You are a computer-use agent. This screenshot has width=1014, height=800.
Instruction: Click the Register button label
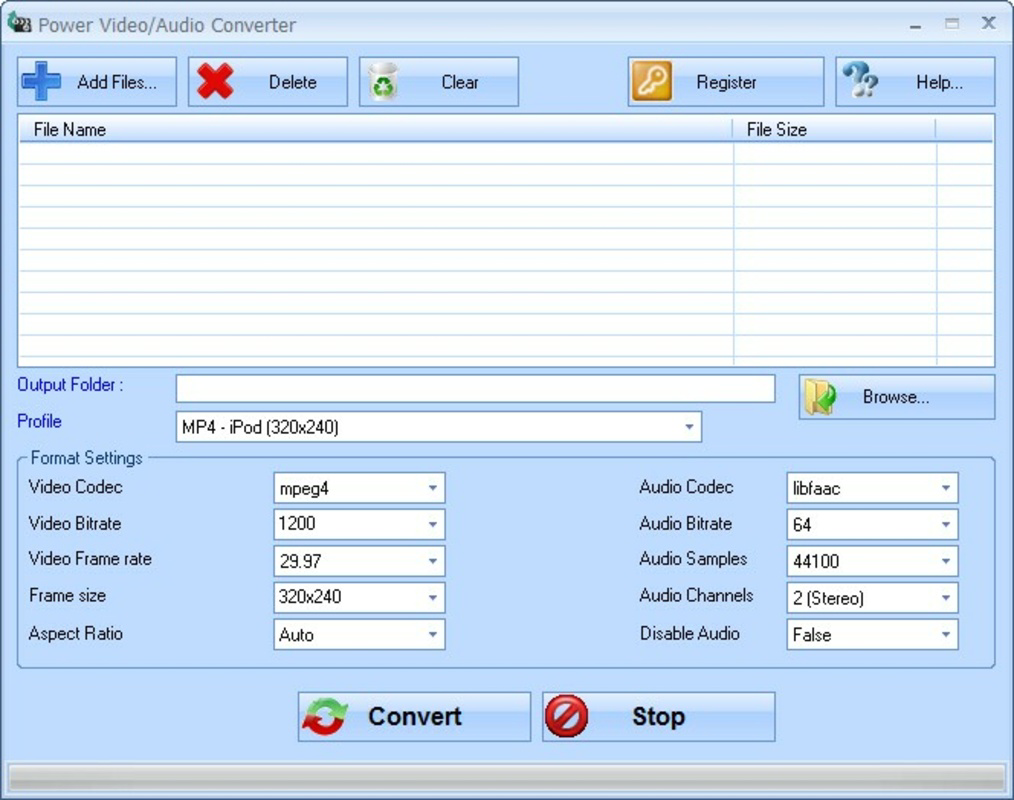click(x=726, y=82)
